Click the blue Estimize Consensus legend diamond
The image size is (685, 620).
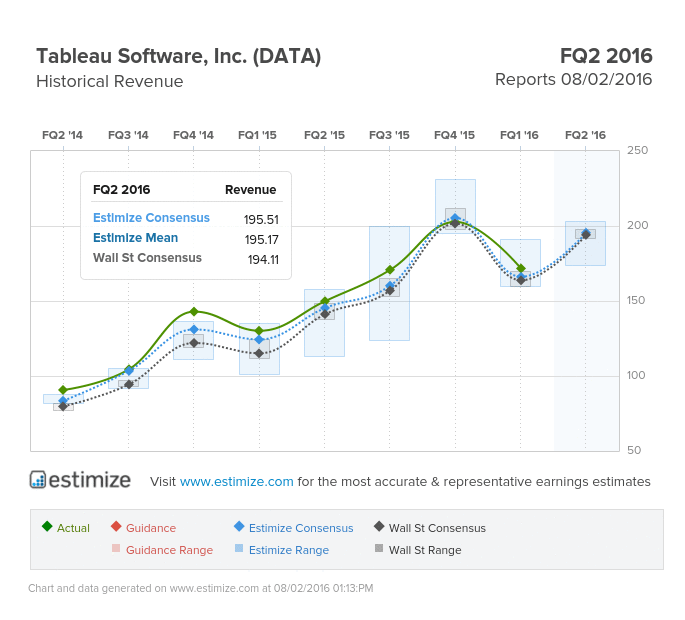[x=239, y=526]
